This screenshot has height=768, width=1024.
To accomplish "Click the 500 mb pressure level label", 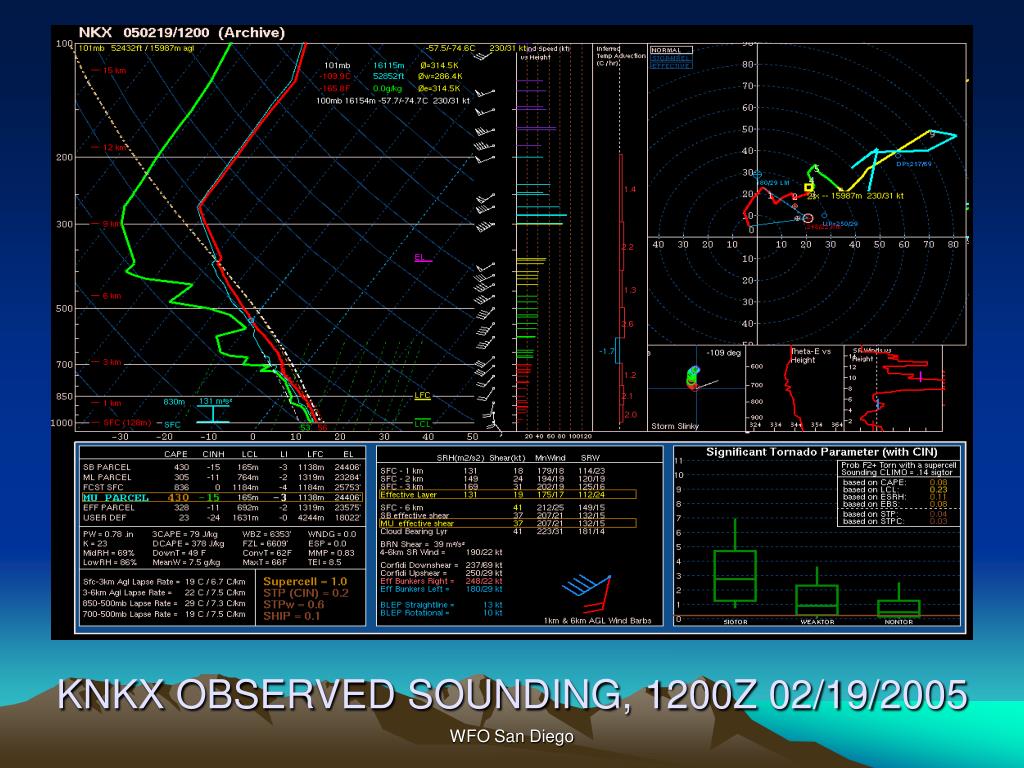I will click(65, 308).
